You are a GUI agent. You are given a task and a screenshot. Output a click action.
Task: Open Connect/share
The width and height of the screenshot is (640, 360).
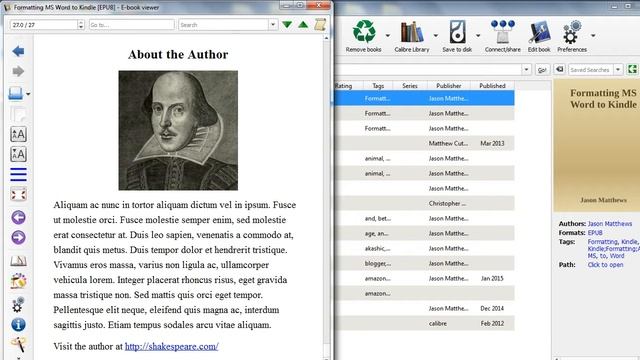pos(502,36)
